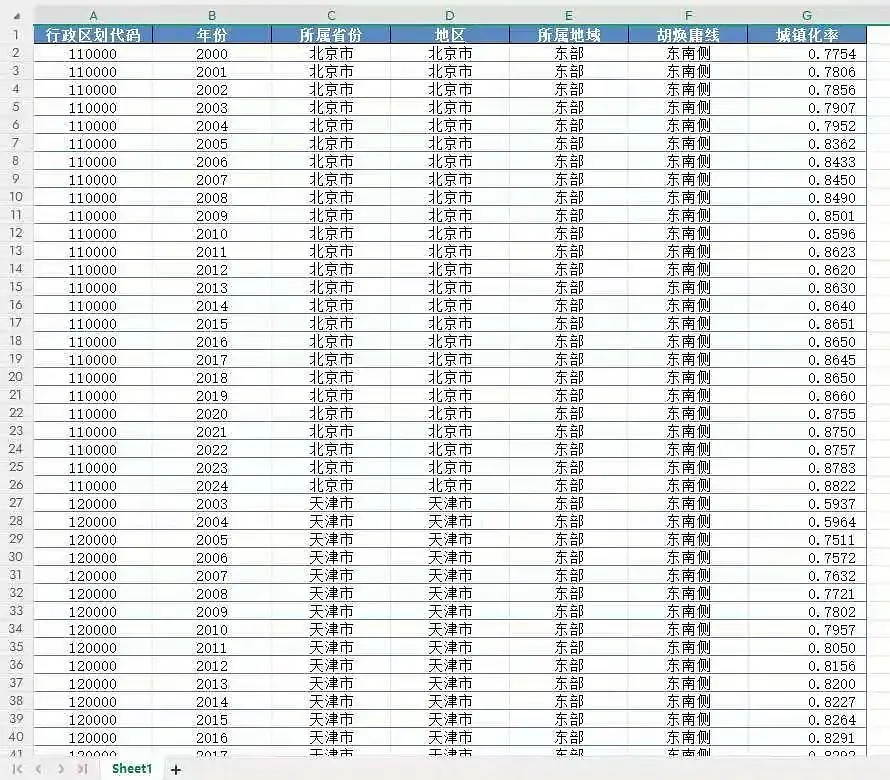Add a new sheet with plus button
The height and width of the screenshot is (780, 890).
coord(176,770)
